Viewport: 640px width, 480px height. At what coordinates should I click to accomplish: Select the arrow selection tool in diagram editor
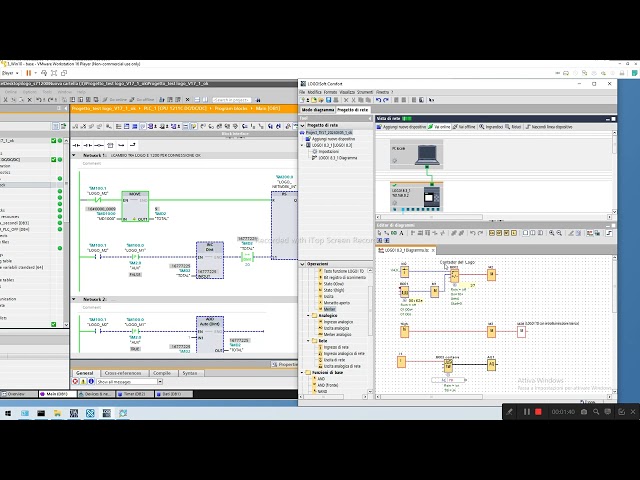point(380,233)
